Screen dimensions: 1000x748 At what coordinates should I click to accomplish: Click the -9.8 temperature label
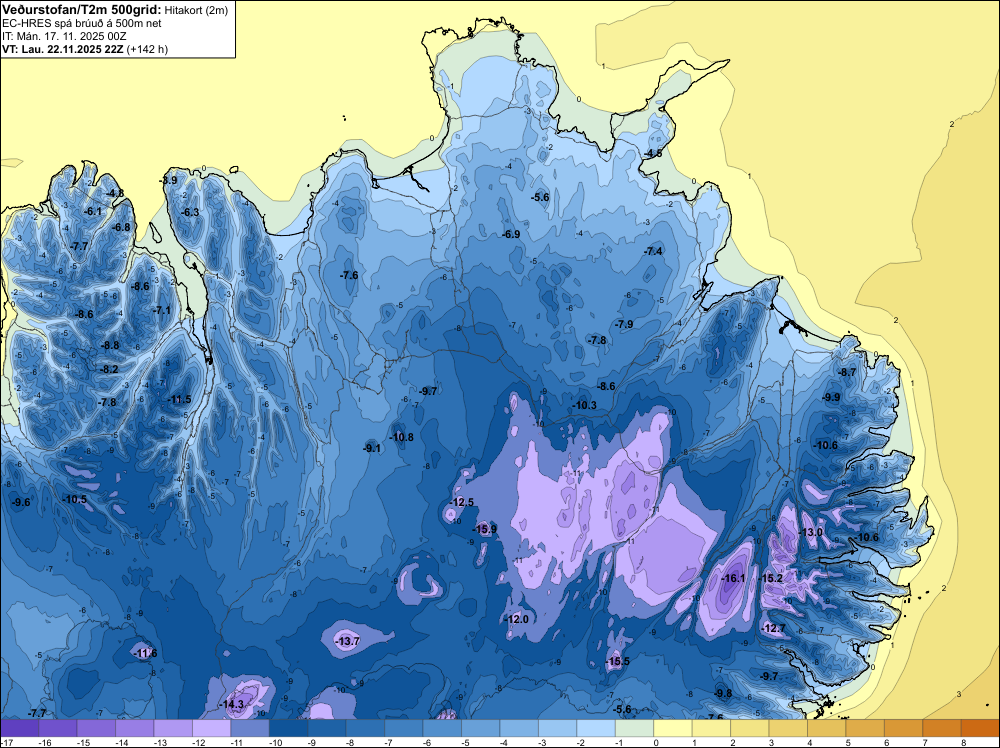[x=723, y=694]
